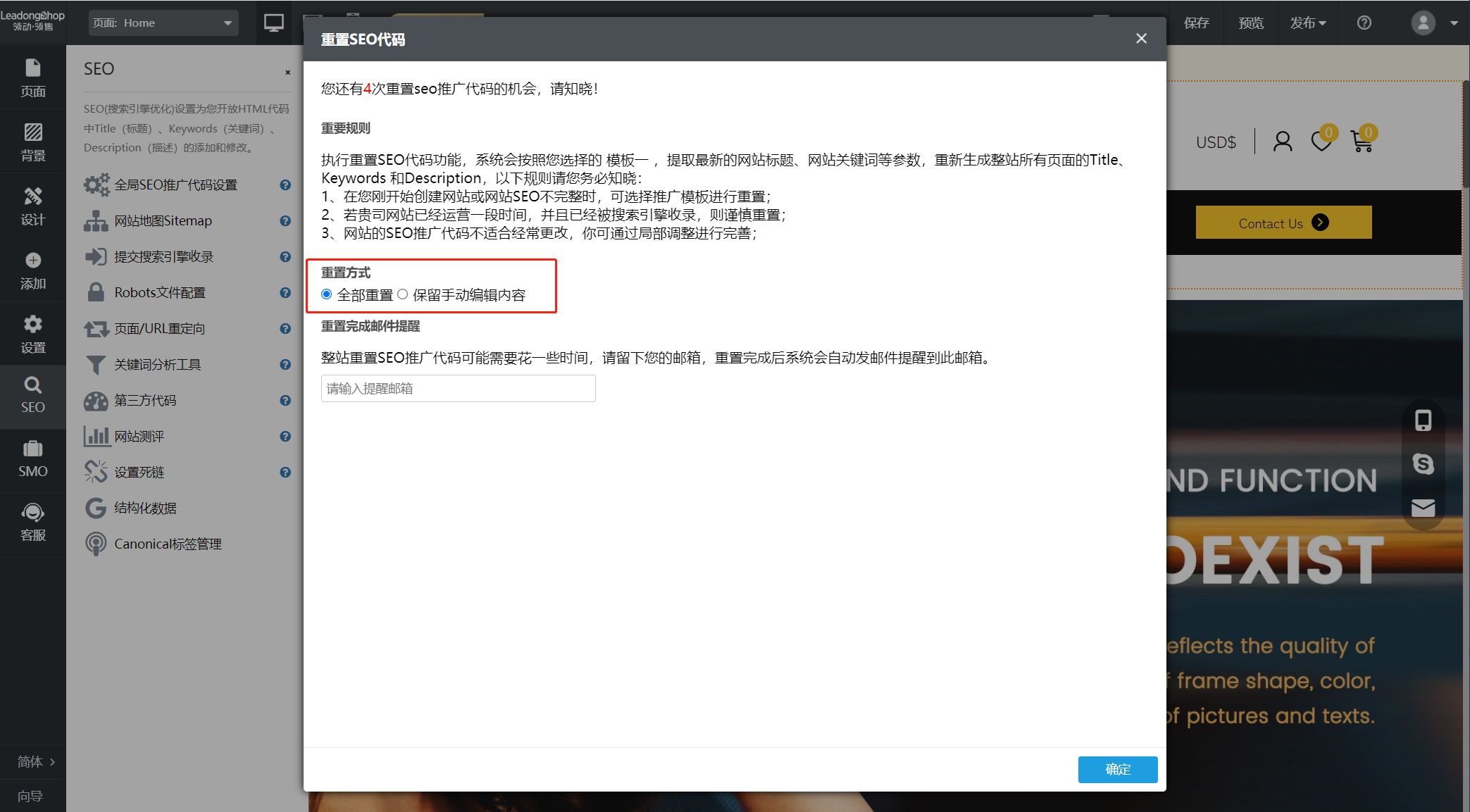Click the 确定 confirm button

[1117, 769]
